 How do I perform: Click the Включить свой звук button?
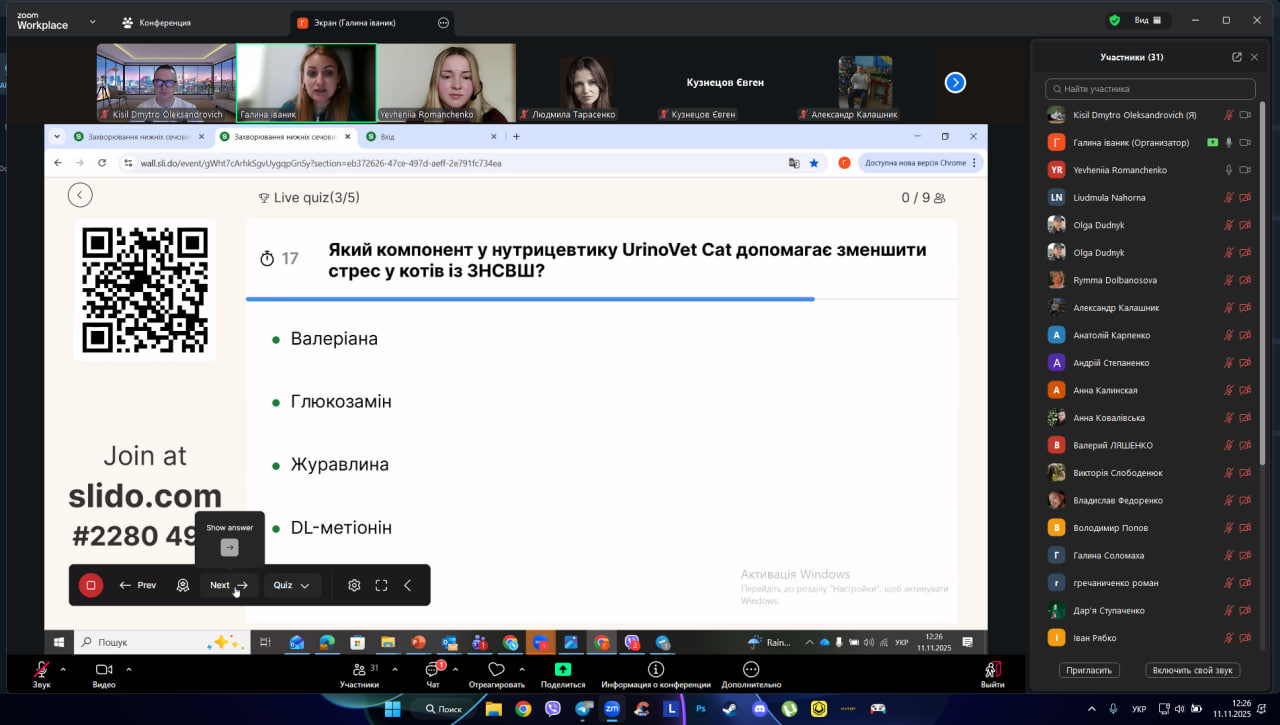pyautogui.click(x=1193, y=670)
